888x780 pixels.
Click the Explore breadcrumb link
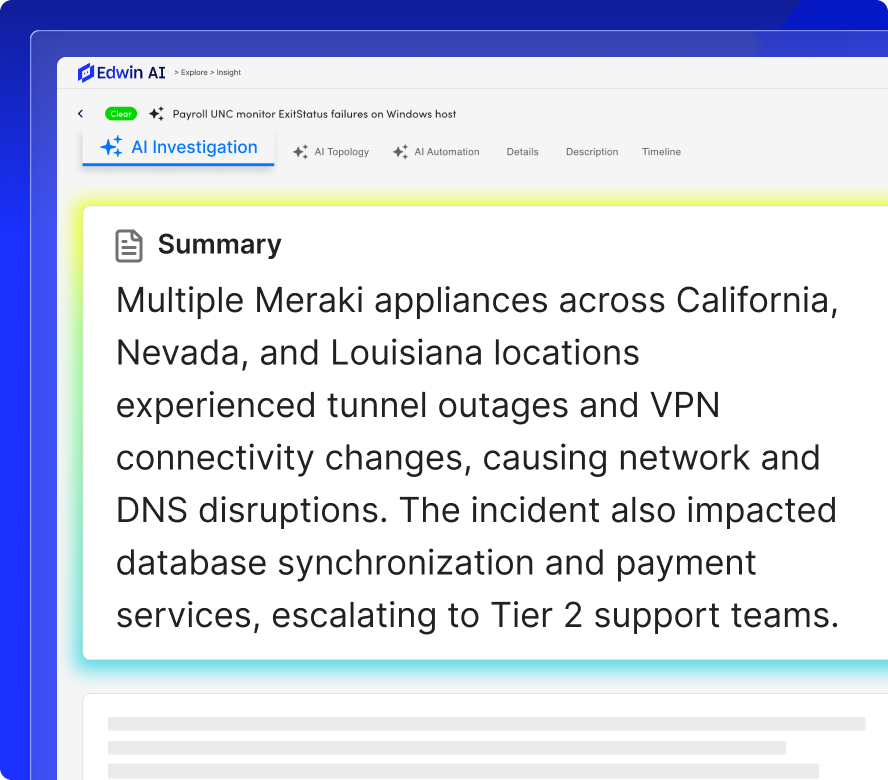pyautogui.click(x=194, y=73)
